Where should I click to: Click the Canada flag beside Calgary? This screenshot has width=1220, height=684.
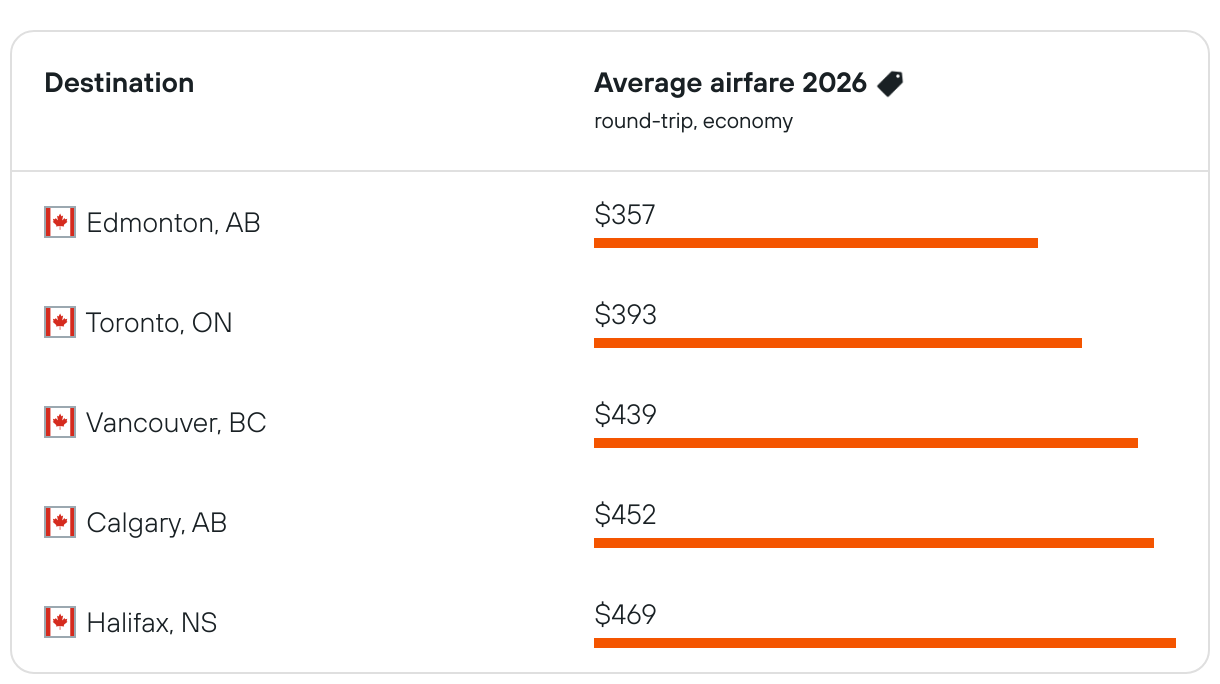[x=60, y=522]
